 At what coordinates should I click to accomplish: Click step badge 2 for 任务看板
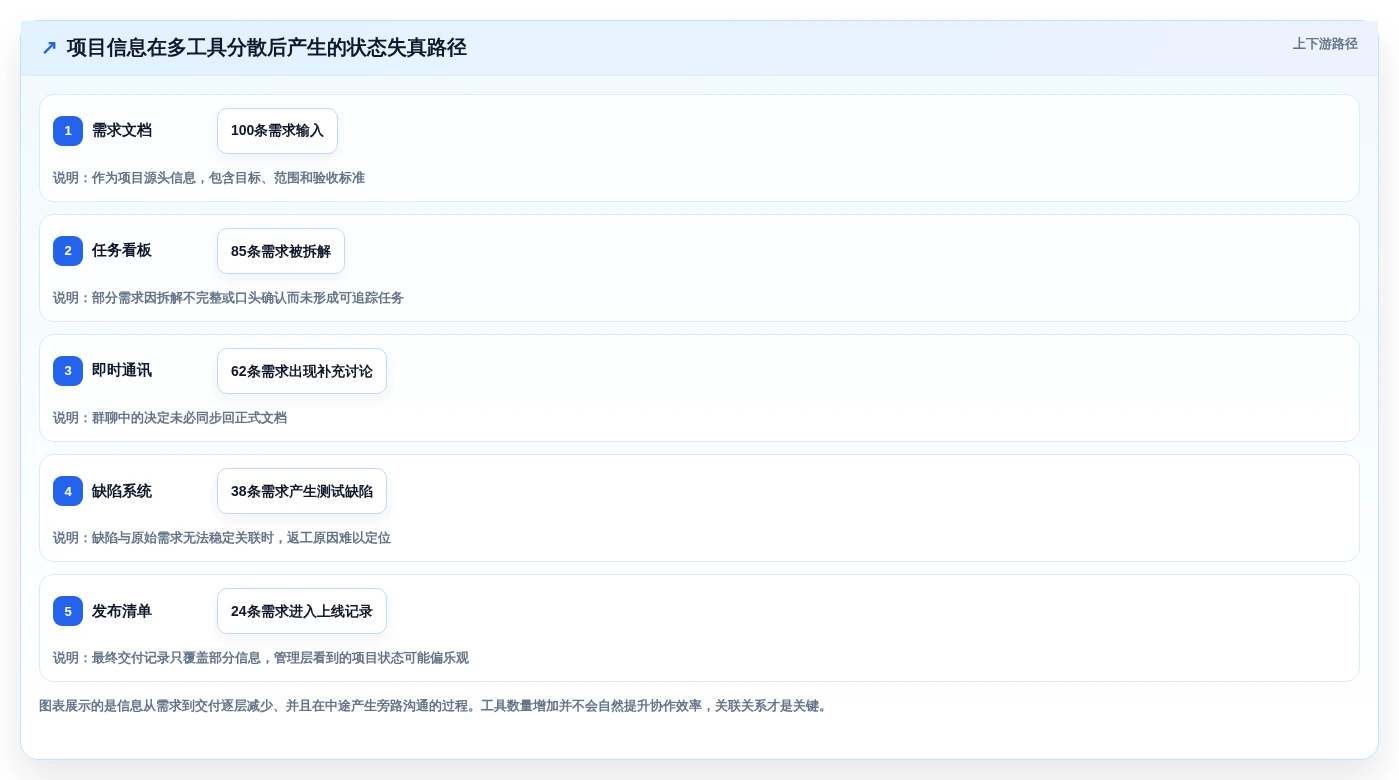[68, 251]
